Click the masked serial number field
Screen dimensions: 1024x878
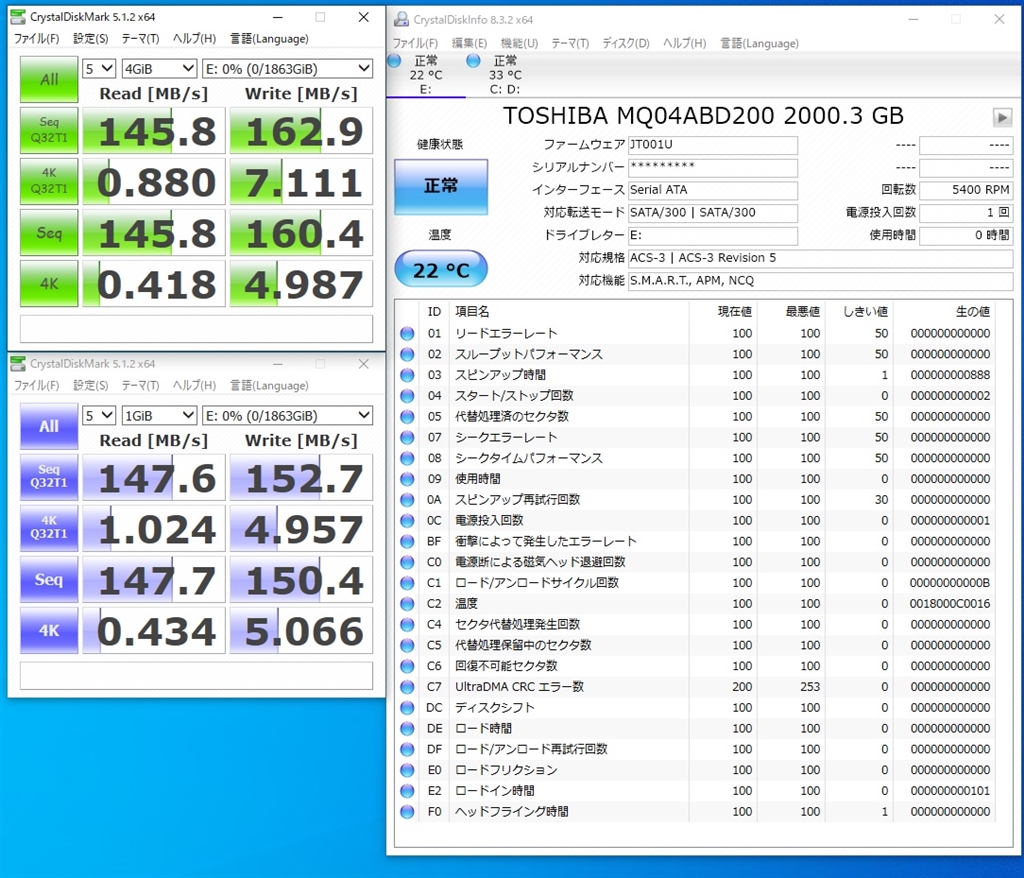click(712, 167)
